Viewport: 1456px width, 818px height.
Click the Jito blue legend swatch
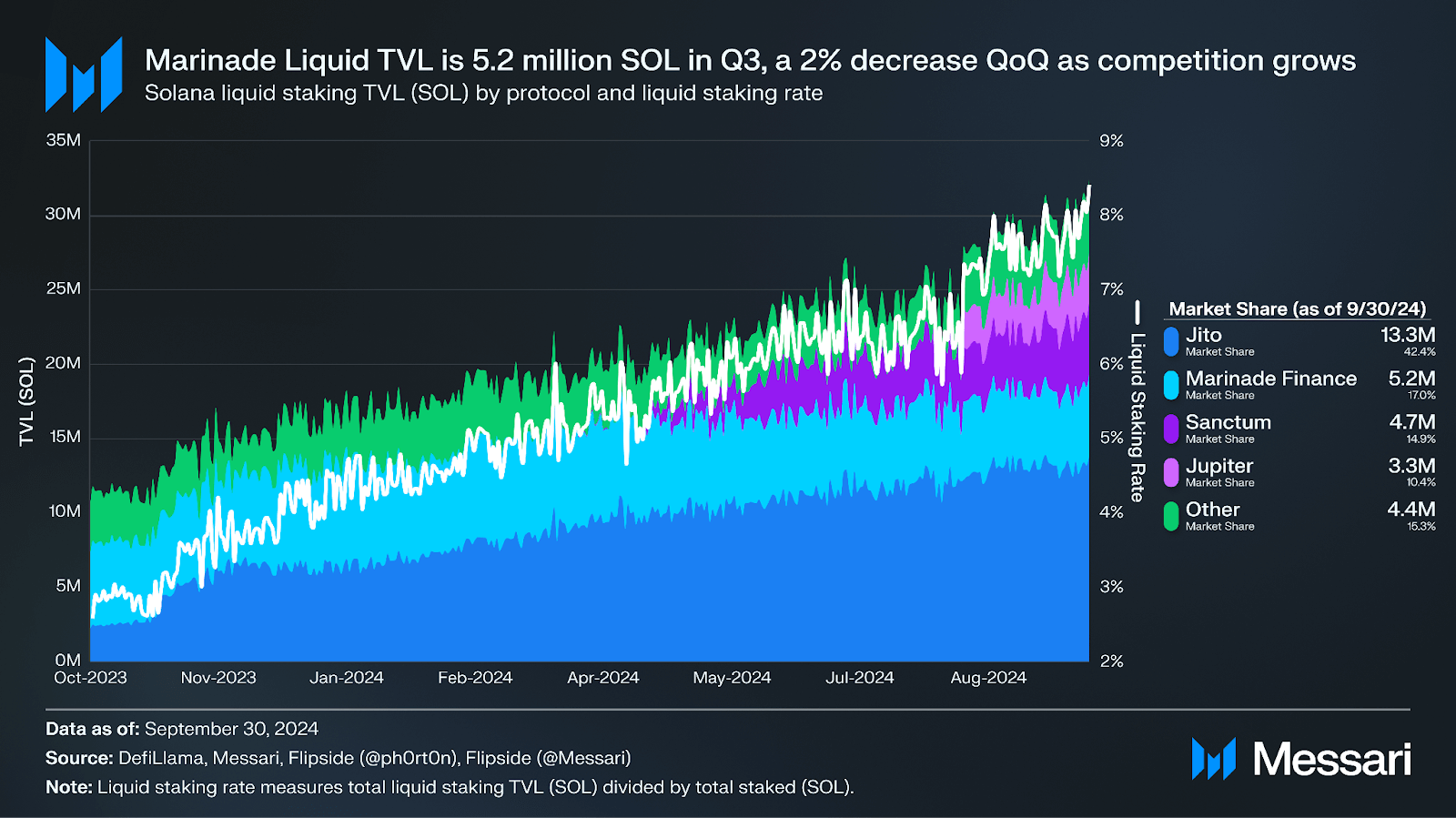click(1171, 341)
